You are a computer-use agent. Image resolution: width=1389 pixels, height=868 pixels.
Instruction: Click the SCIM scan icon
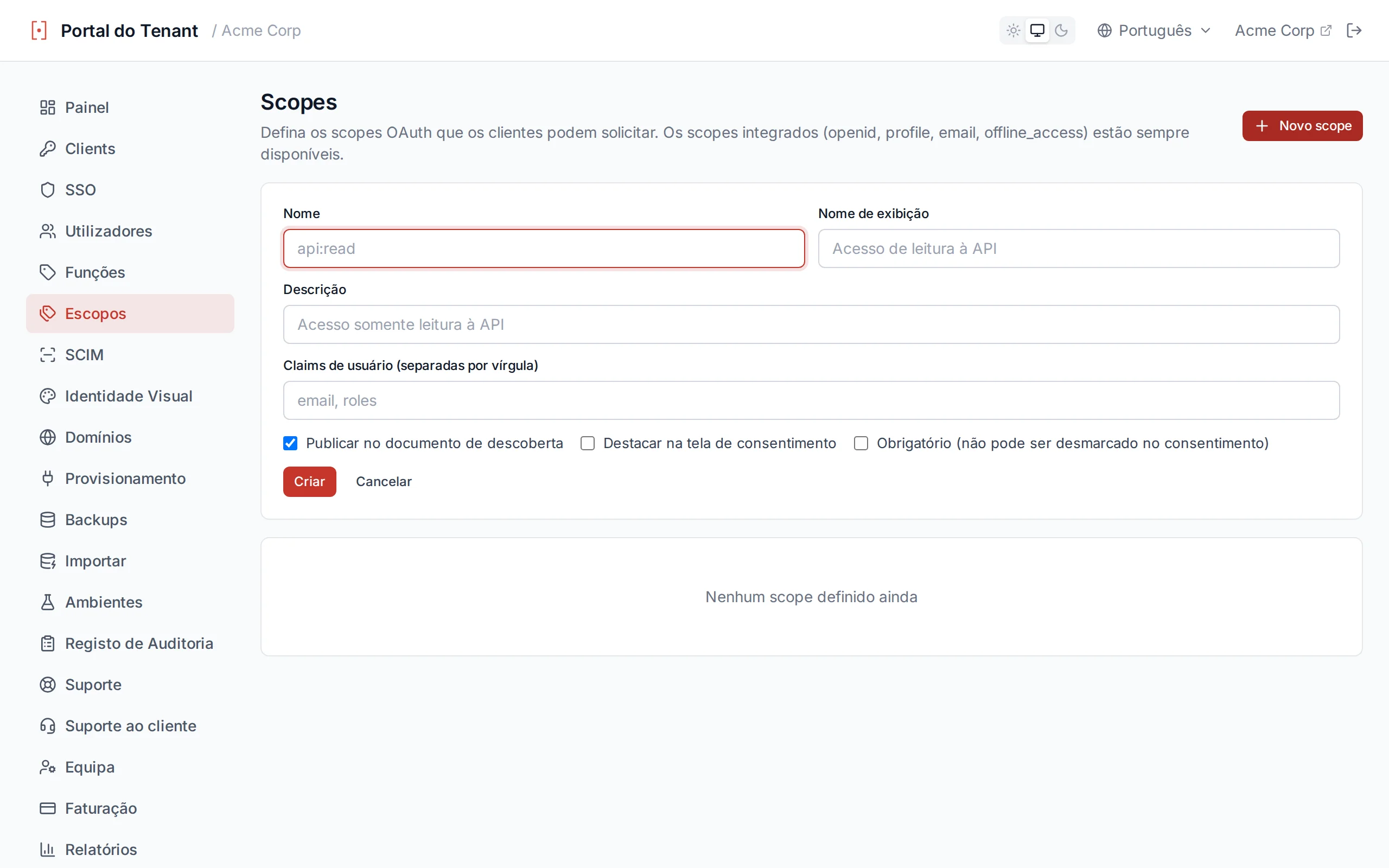(x=48, y=355)
